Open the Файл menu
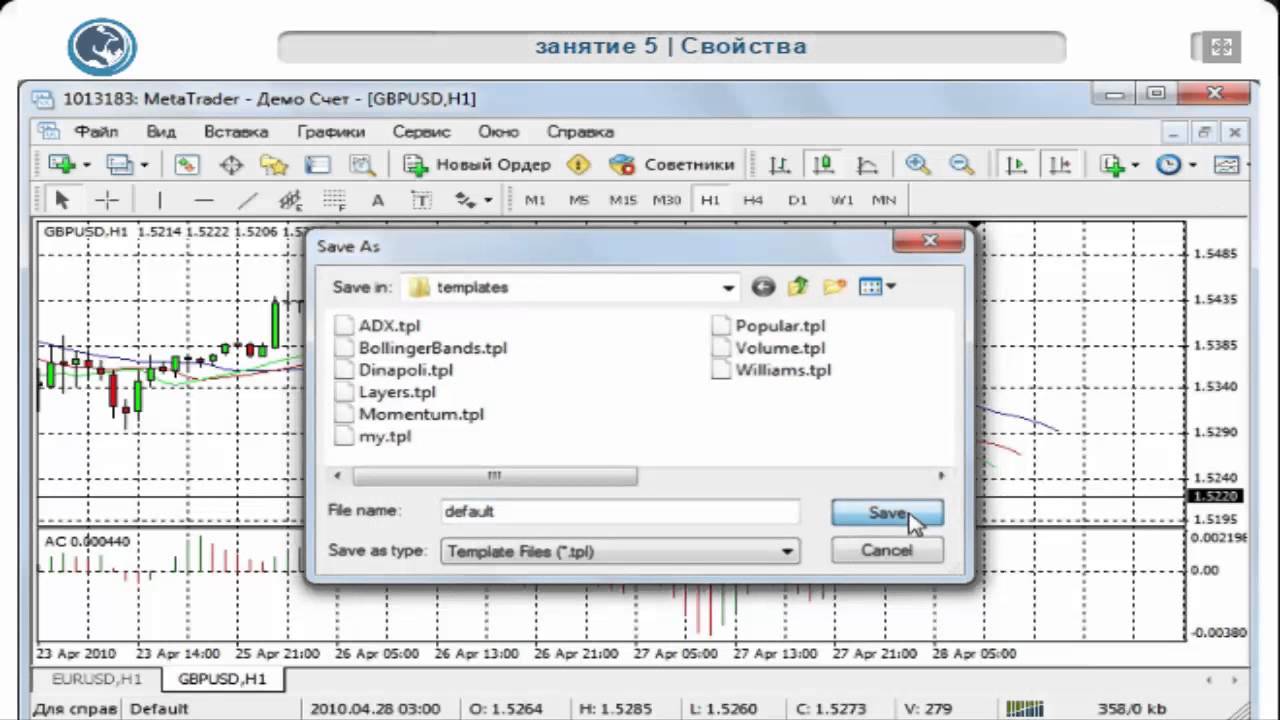The width and height of the screenshot is (1280, 720). coord(96,132)
